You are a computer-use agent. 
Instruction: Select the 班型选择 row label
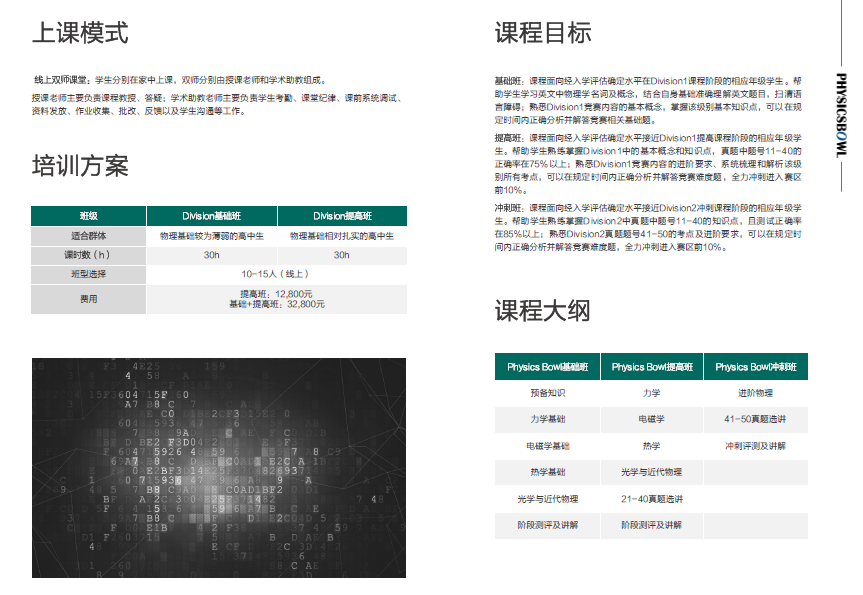pyautogui.click(x=89, y=274)
